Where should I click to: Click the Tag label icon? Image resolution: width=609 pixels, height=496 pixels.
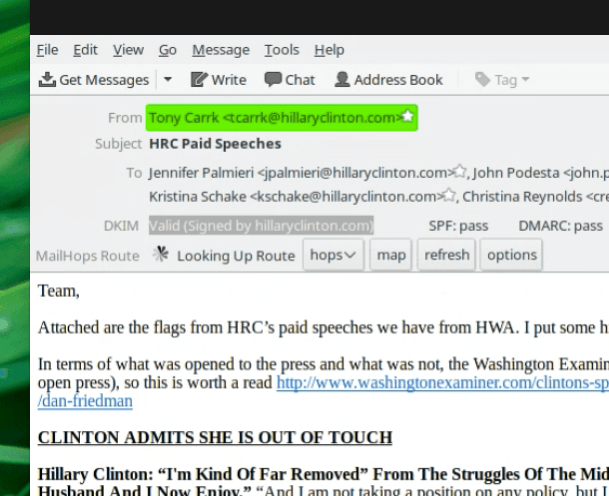[482, 80]
